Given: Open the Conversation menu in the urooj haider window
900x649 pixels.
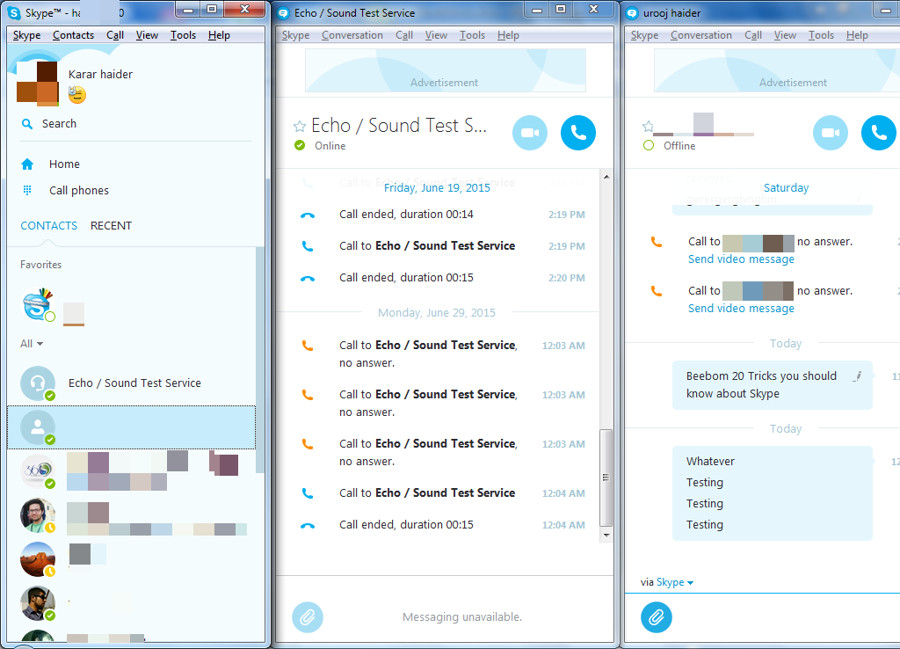Looking at the screenshot, I should point(701,35).
